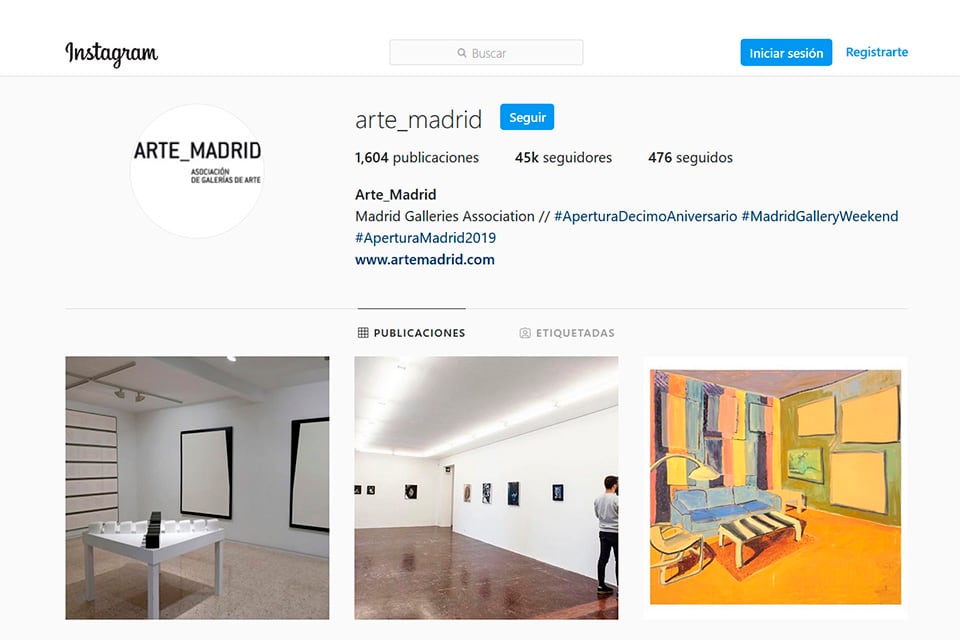This screenshot has height=640, width=960.
Task: Click the etiquetadas tagged-person icon
Action: [x=525, y=333]
